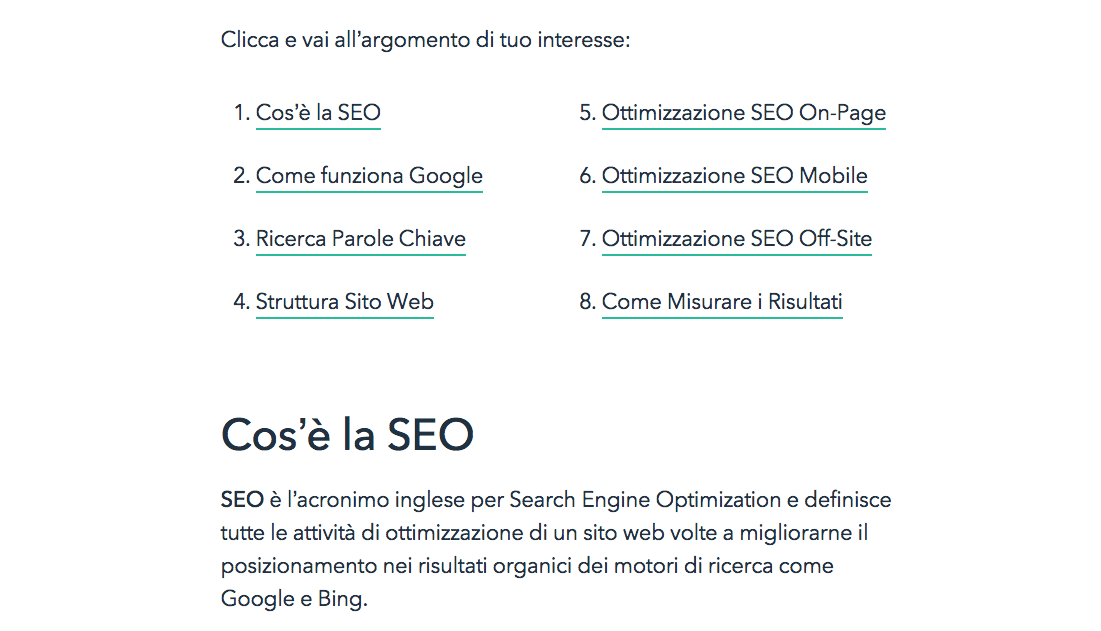Click the large "Cos'è la SEO" heading
The image size is (1101, 631).
pos(346,435)
